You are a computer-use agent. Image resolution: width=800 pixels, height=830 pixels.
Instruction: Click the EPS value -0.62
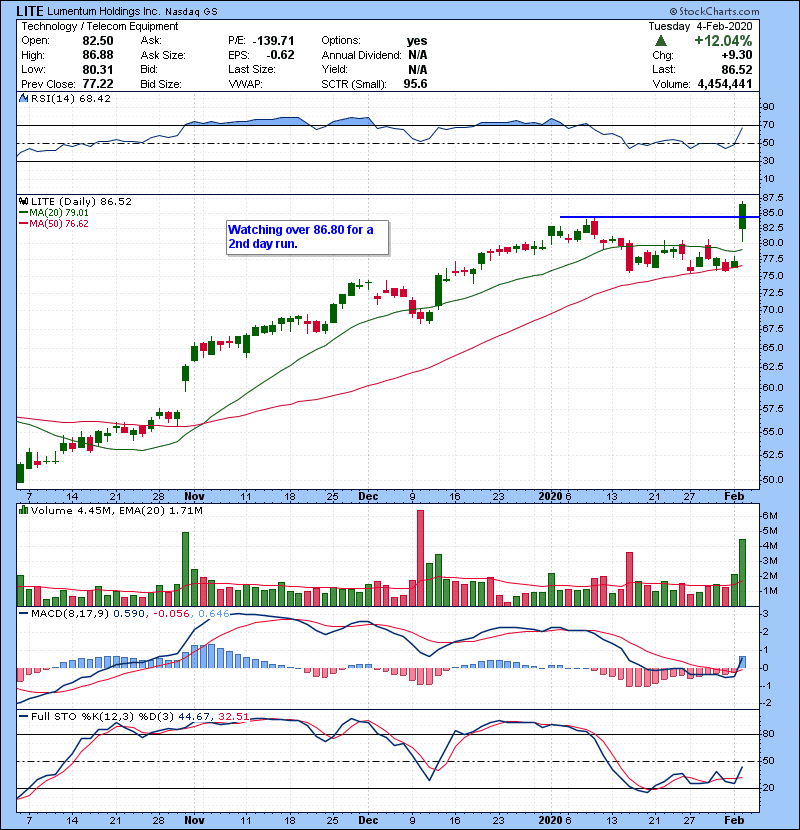(x=280, y=55)
